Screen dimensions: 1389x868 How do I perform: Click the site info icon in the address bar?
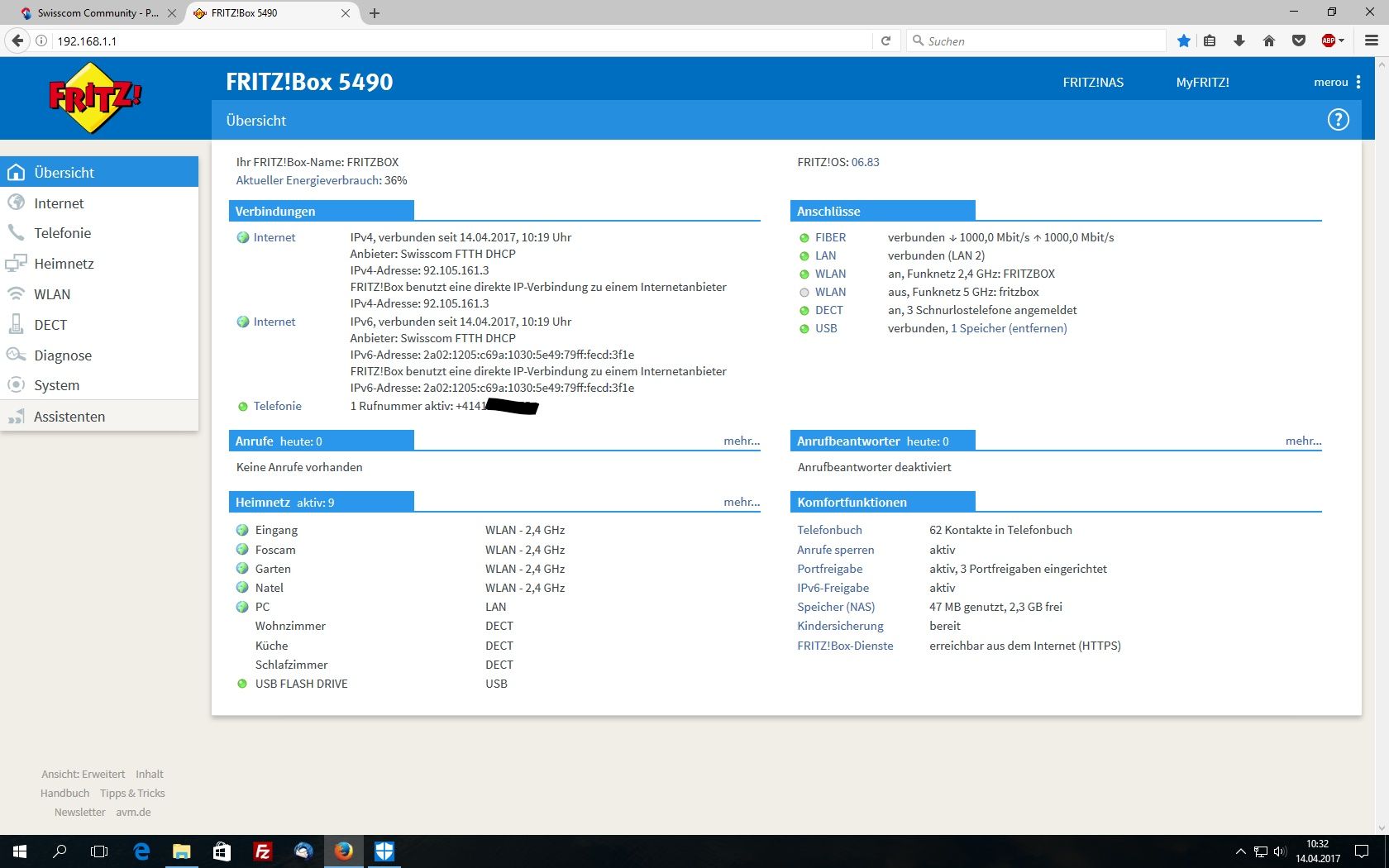coord(41,41)
